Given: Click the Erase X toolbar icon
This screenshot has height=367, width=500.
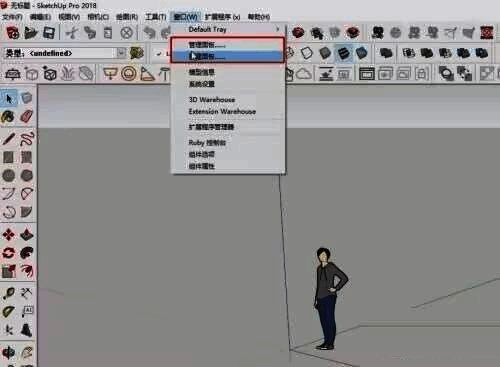Looking at the screenshot, I should [x=126, y=33].
